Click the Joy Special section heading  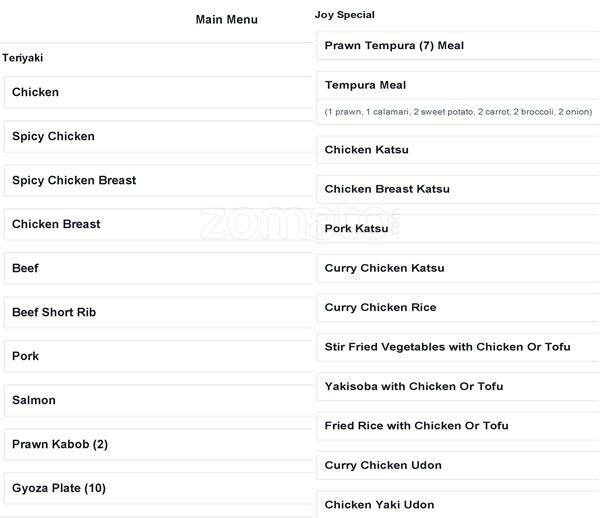tap(345, 15)
